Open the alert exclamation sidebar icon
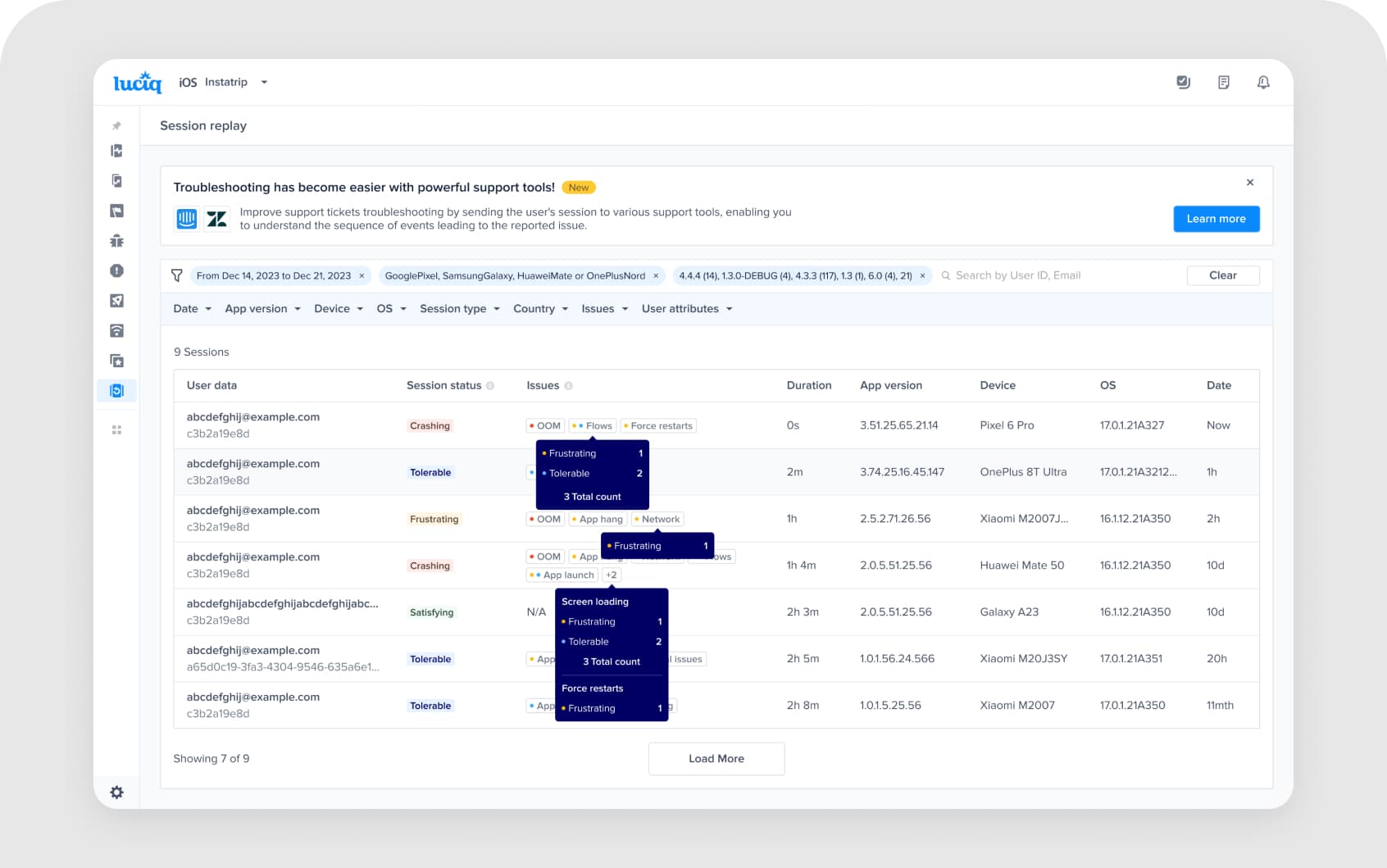The image size is (1387, 868). 117,270
